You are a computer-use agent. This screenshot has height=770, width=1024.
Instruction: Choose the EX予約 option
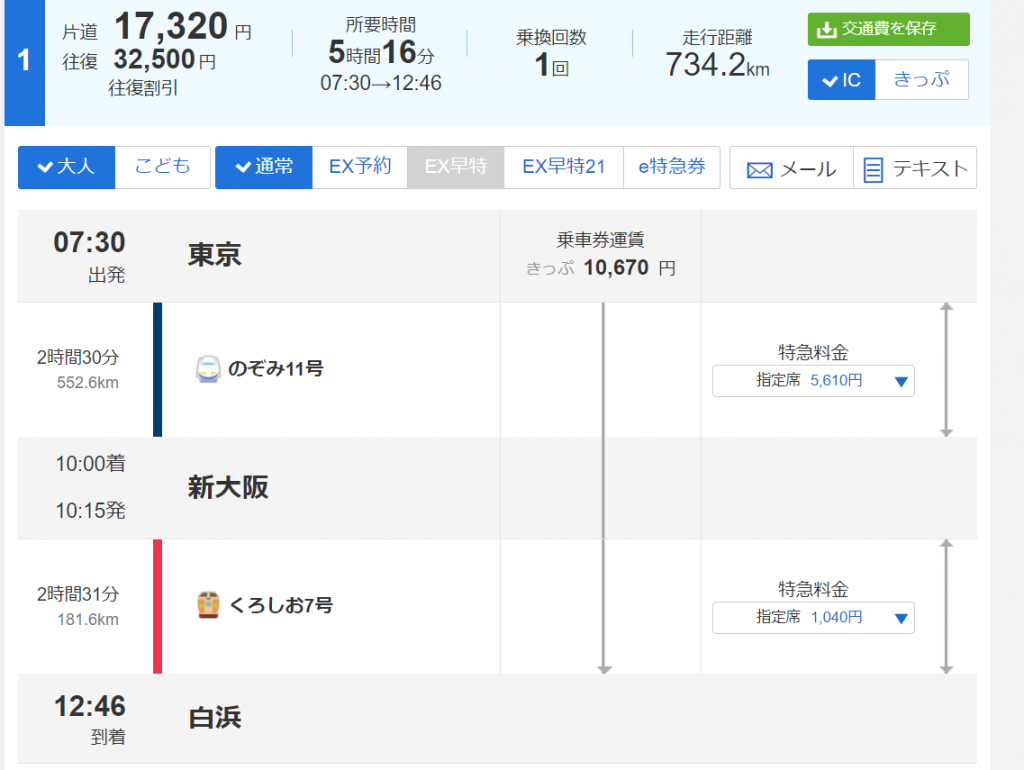click(x=360, y=167)
